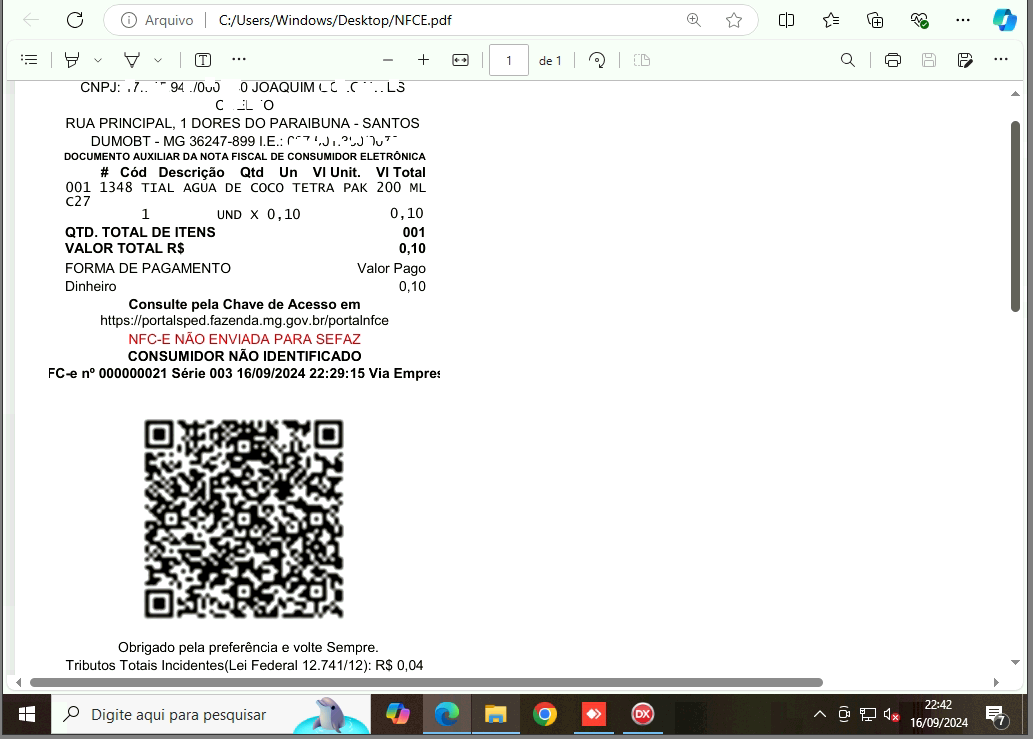Click 'Dinheiro' payment method text
The width and height of the screenshot is (1033, 739).
click(x=90, y=287)
